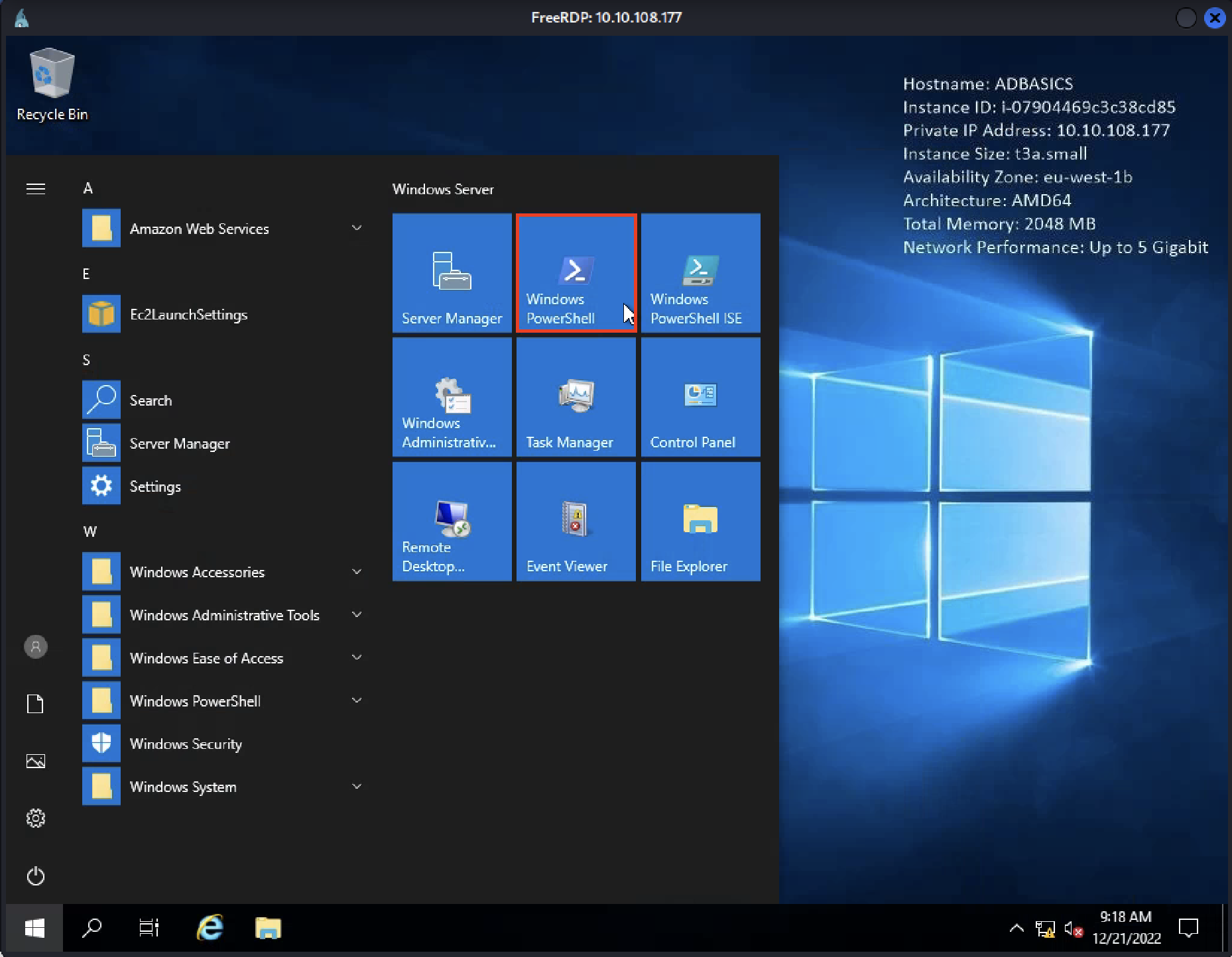Screen dimensions: 1232x957
Task: Open Documents from the Start rail
Action: click(x=36, y=704)
